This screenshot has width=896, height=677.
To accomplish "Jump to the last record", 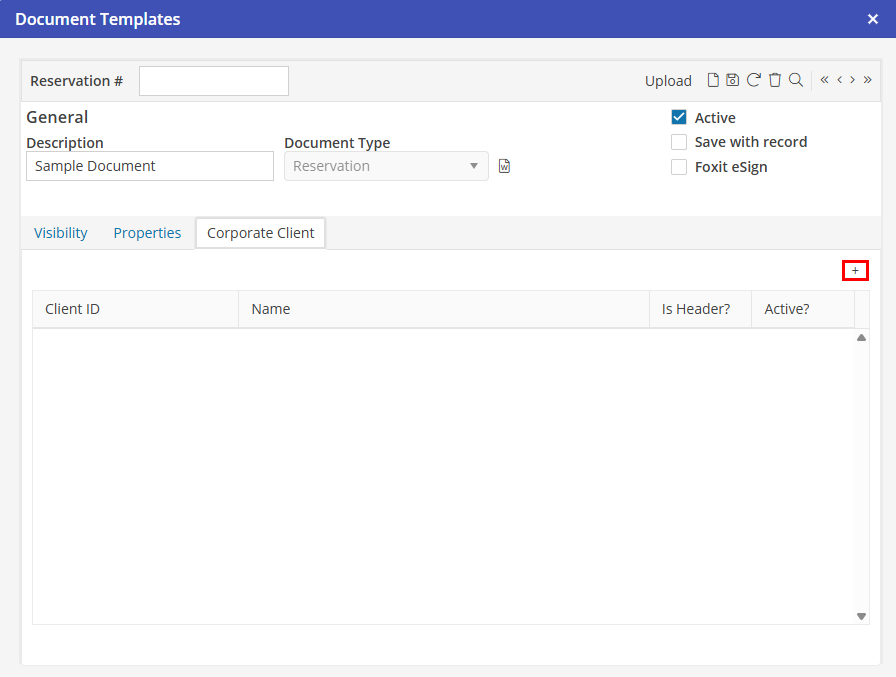I will 867,81.
